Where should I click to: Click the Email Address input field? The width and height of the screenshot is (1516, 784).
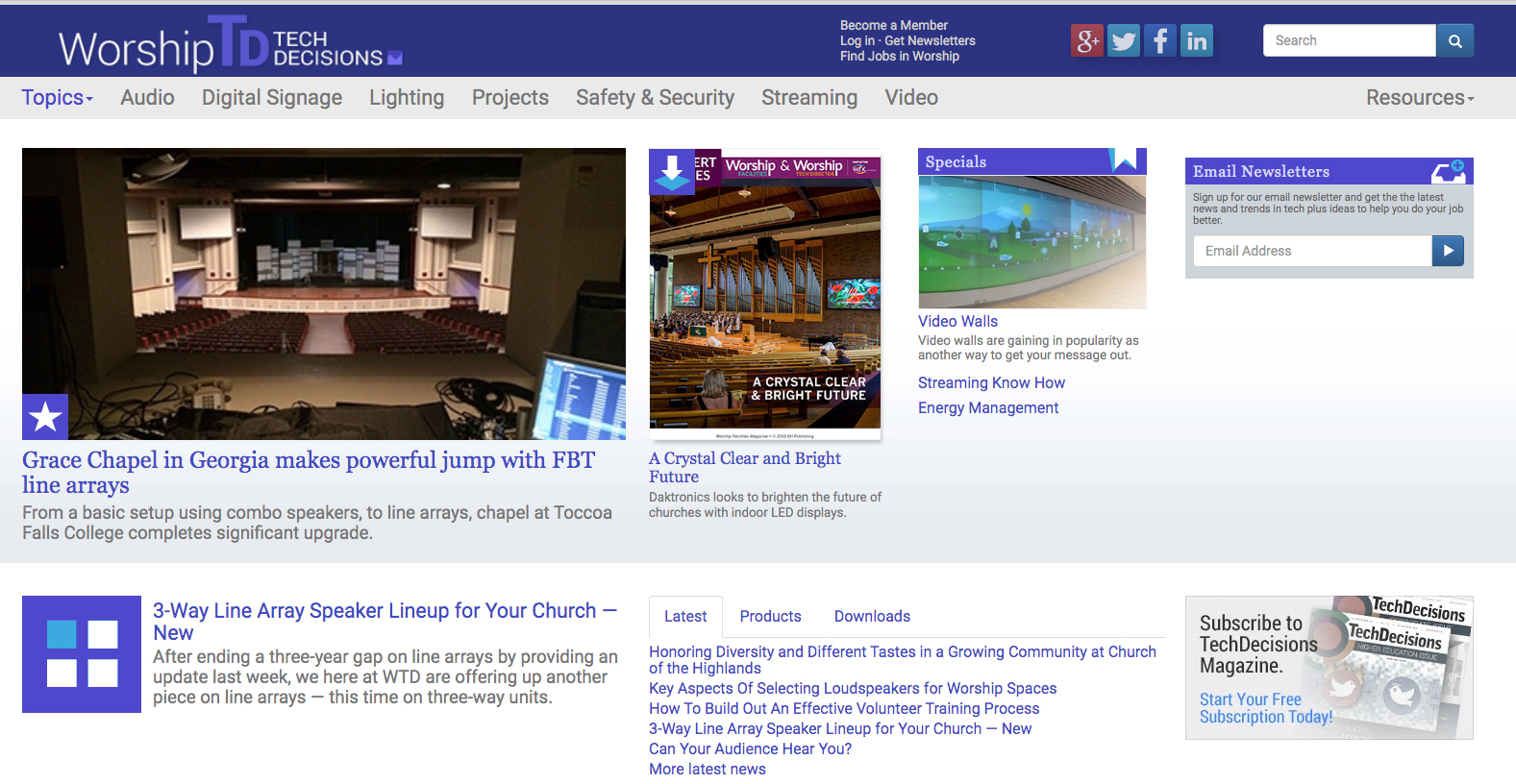1312,251
